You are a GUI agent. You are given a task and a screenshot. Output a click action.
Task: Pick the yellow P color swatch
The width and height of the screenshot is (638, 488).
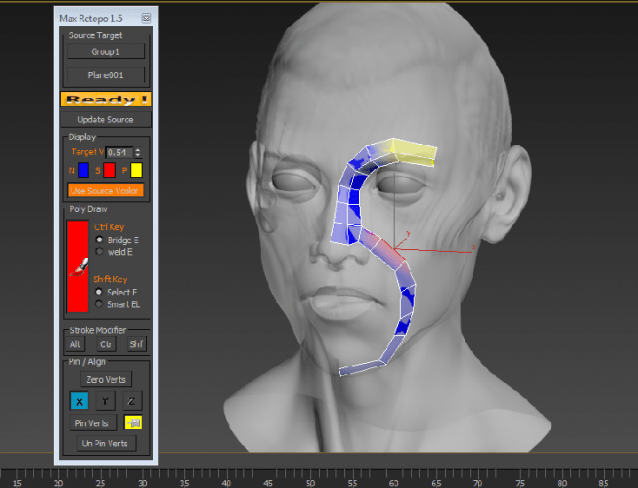pyautogui.click(x=136, y=170)
